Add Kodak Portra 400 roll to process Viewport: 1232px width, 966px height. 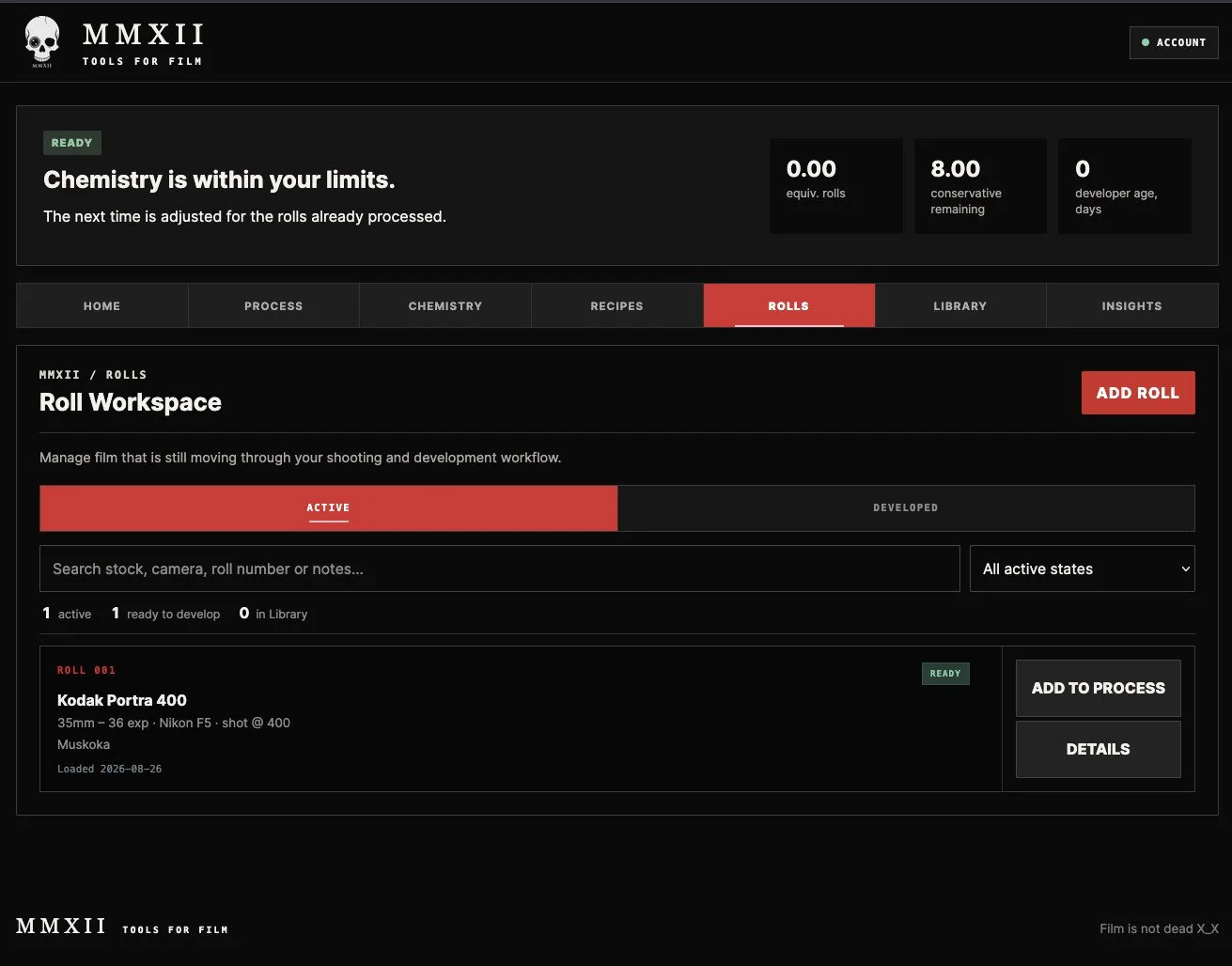[1099, 688]
